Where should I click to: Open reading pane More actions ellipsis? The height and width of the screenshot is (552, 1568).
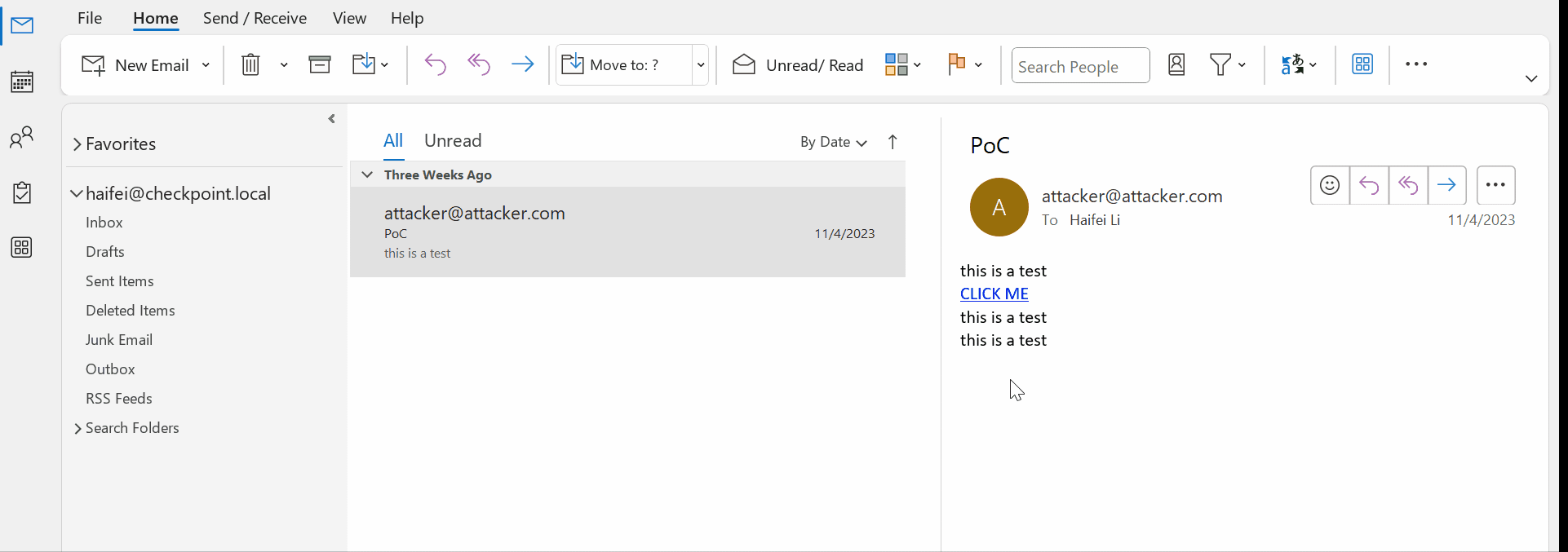tap(1496, 185)
